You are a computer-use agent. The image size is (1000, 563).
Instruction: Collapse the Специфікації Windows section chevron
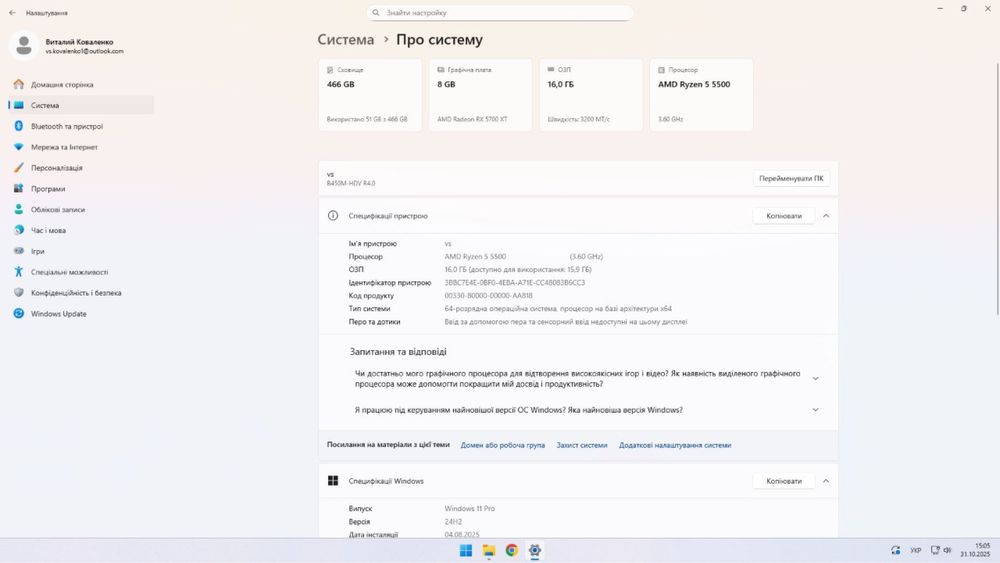point(826,481)
